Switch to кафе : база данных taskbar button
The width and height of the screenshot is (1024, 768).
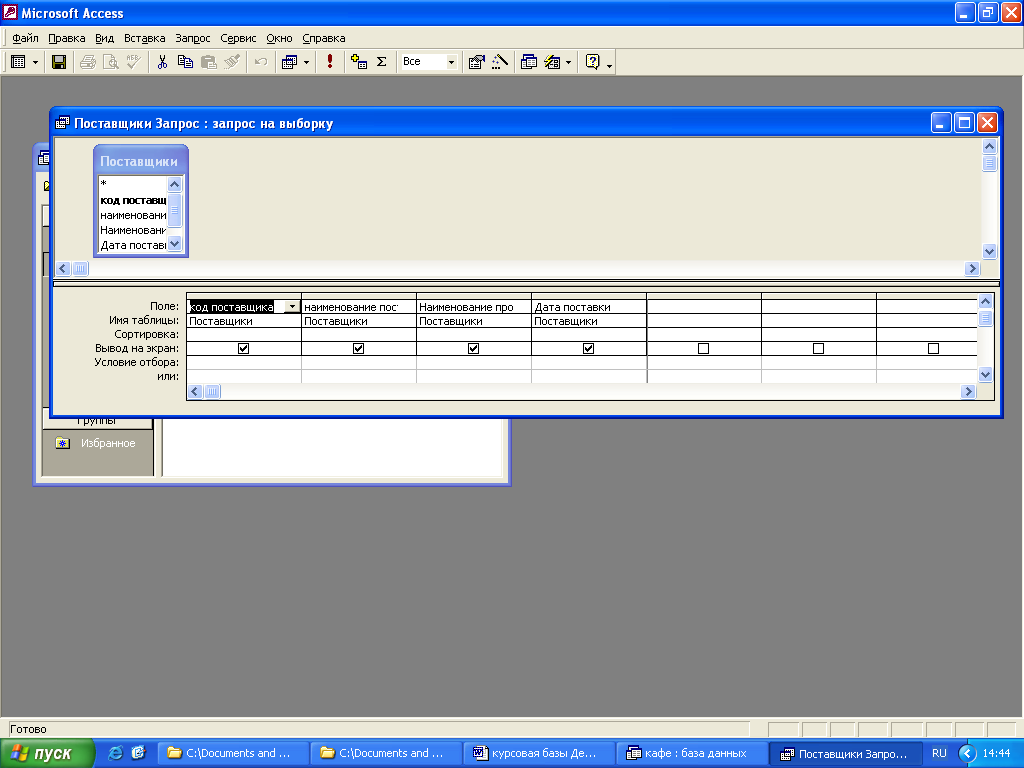pos(692,753)
